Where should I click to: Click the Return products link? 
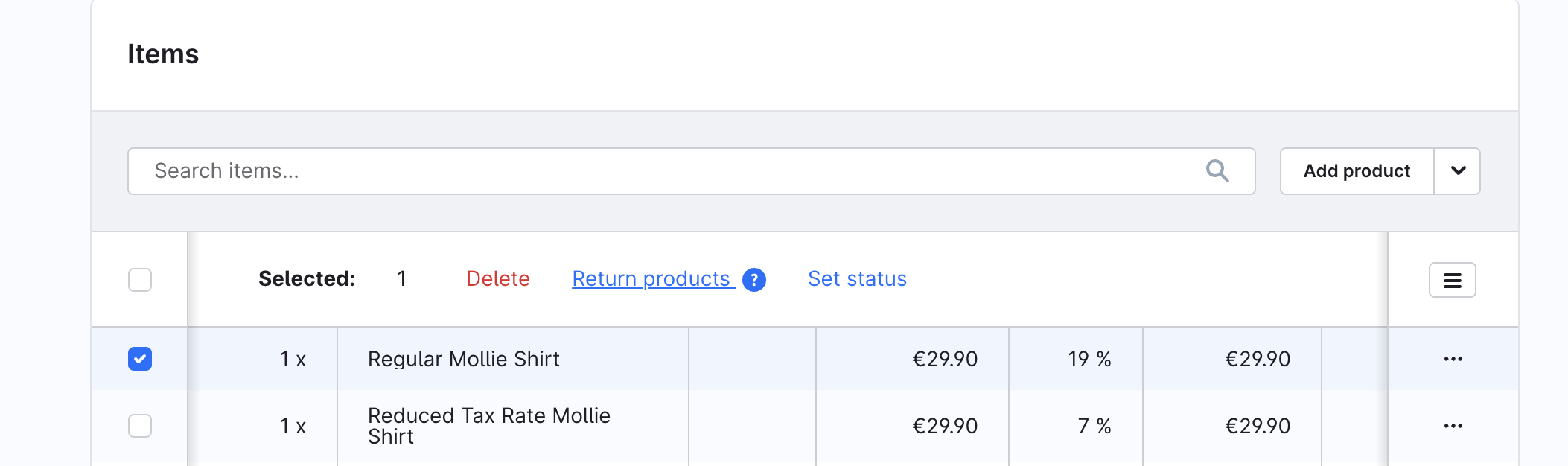[x=651, y=279]
